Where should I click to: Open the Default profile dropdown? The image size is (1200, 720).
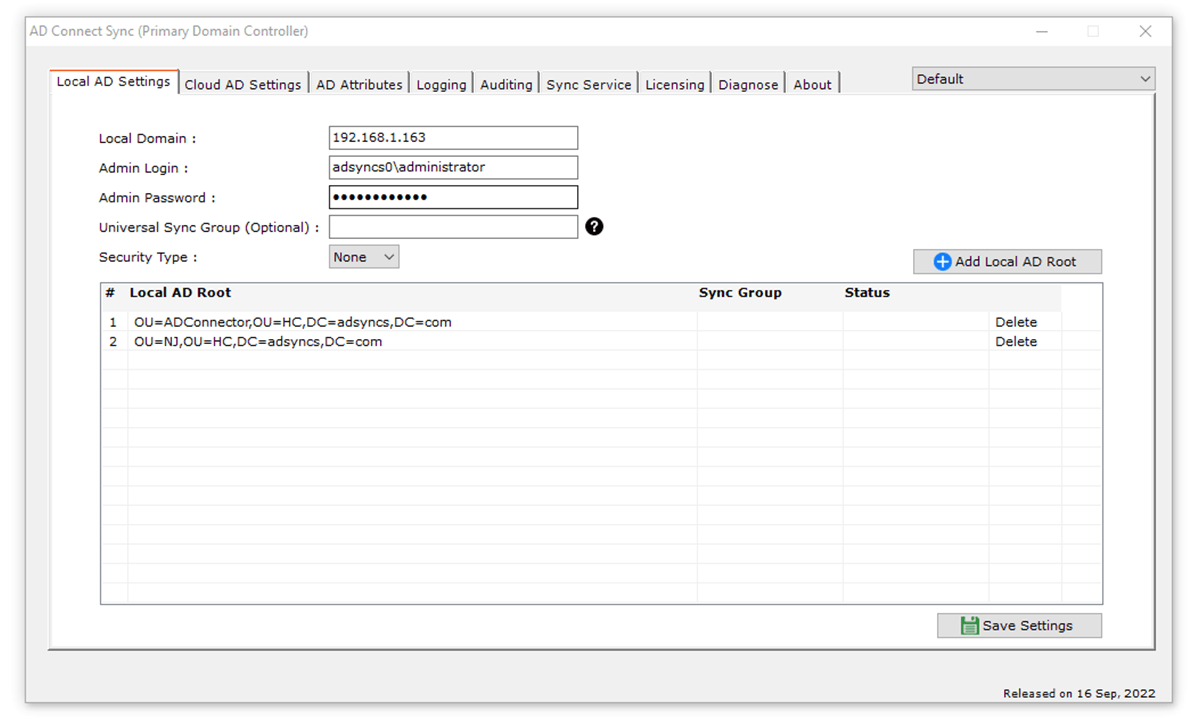coord(1033,79)
